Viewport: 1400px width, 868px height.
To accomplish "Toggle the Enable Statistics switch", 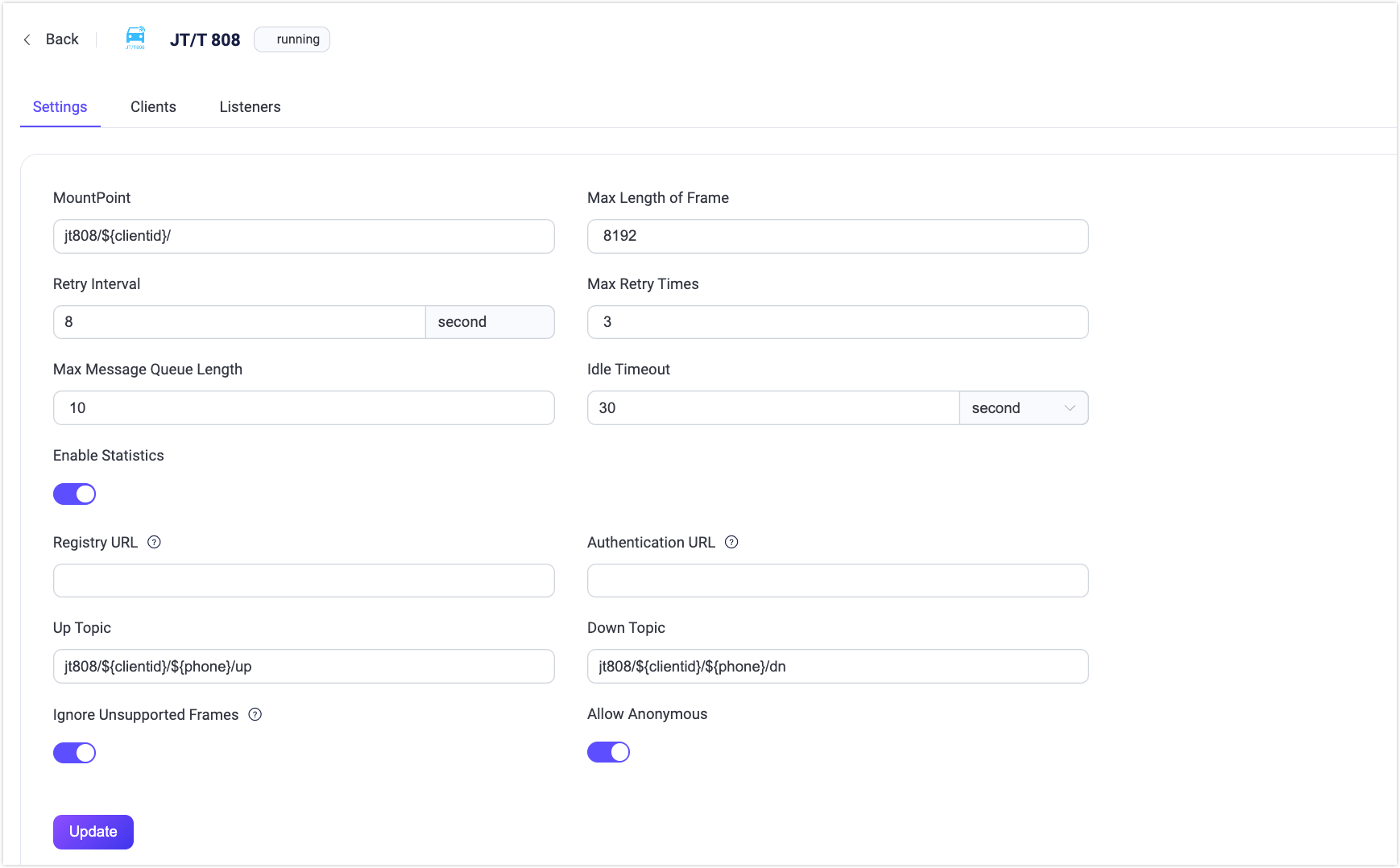I will [75, 494].
